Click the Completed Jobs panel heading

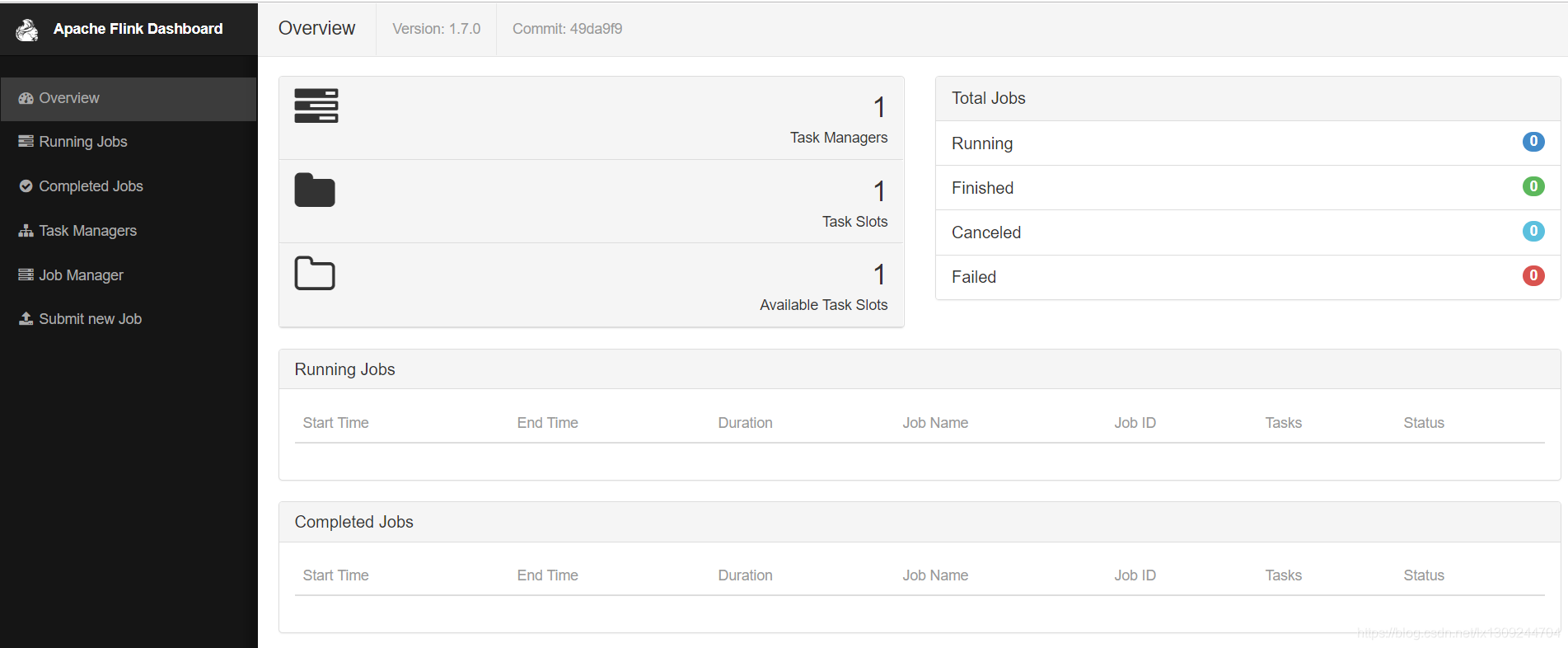click(x=353, y=522)
